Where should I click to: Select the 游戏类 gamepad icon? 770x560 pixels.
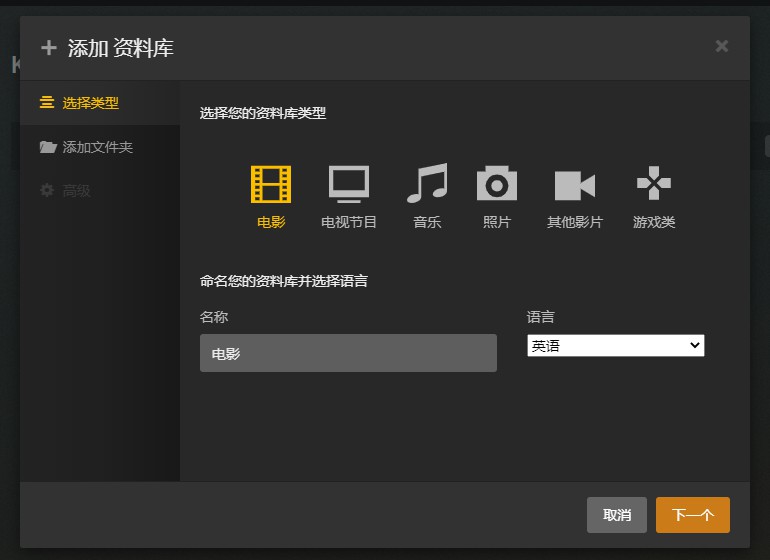(x=654, y=184)
